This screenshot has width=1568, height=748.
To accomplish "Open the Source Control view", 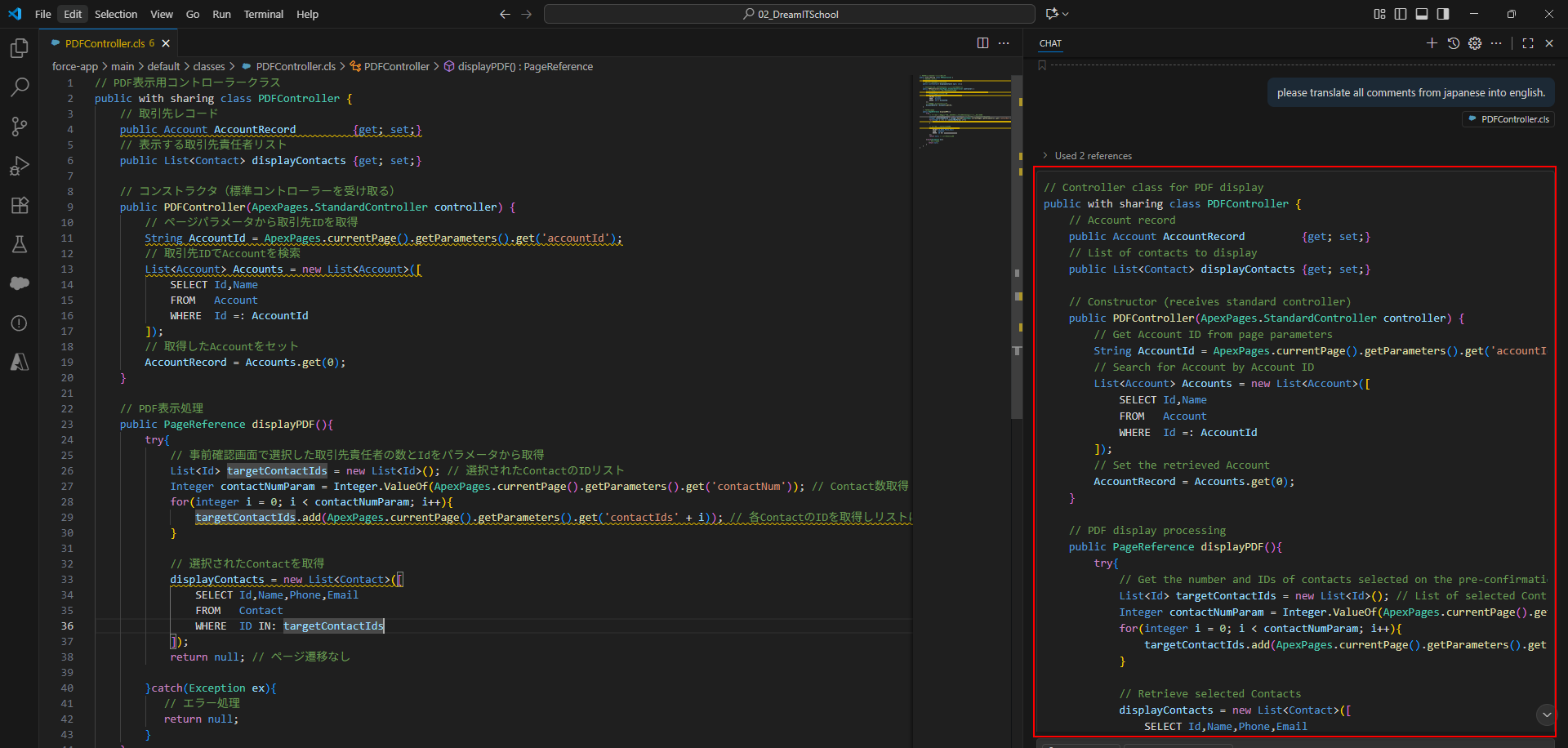I will tap(20, 127).
